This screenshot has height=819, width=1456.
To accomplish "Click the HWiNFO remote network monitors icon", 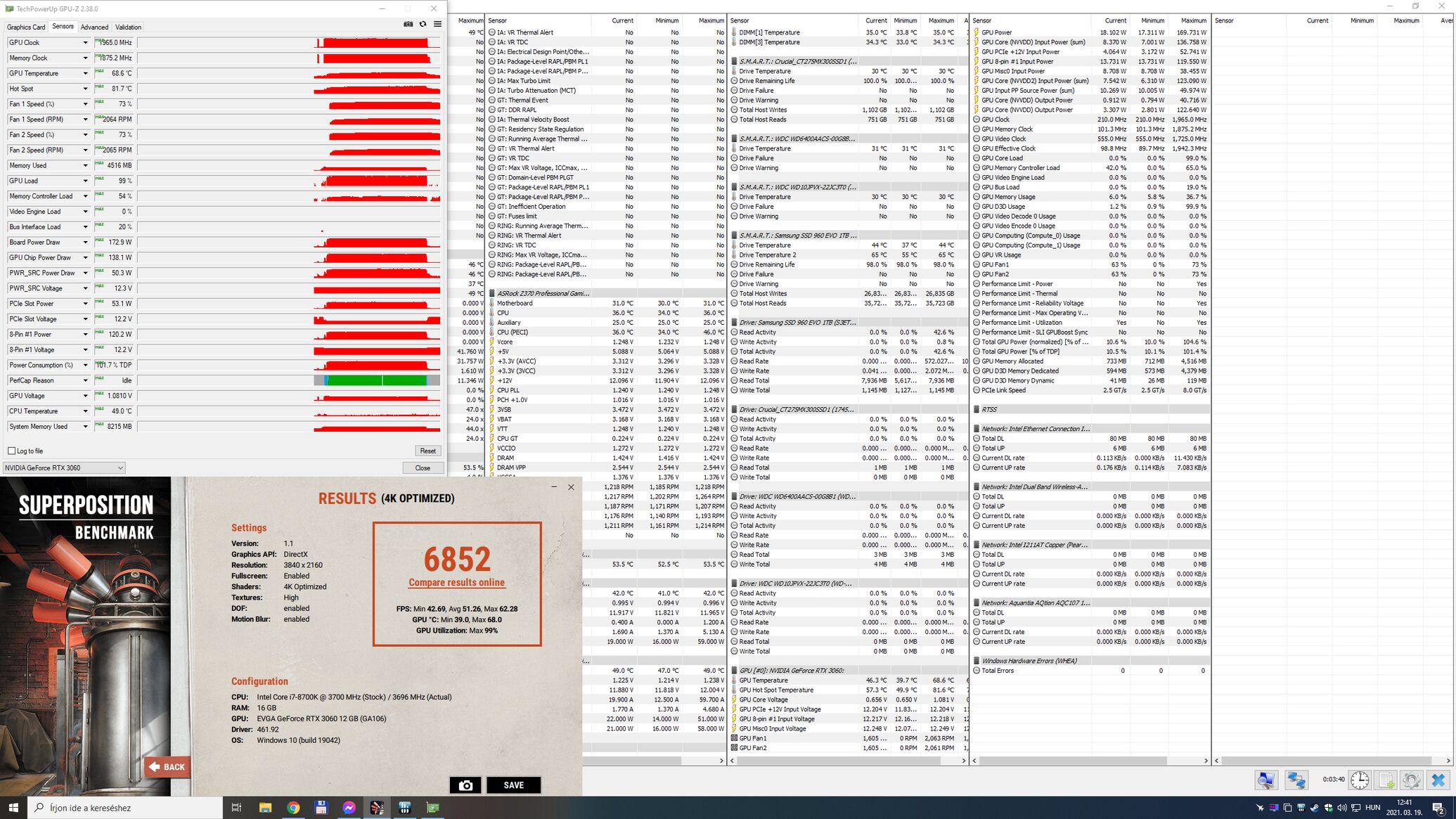I will (1296, 780).
